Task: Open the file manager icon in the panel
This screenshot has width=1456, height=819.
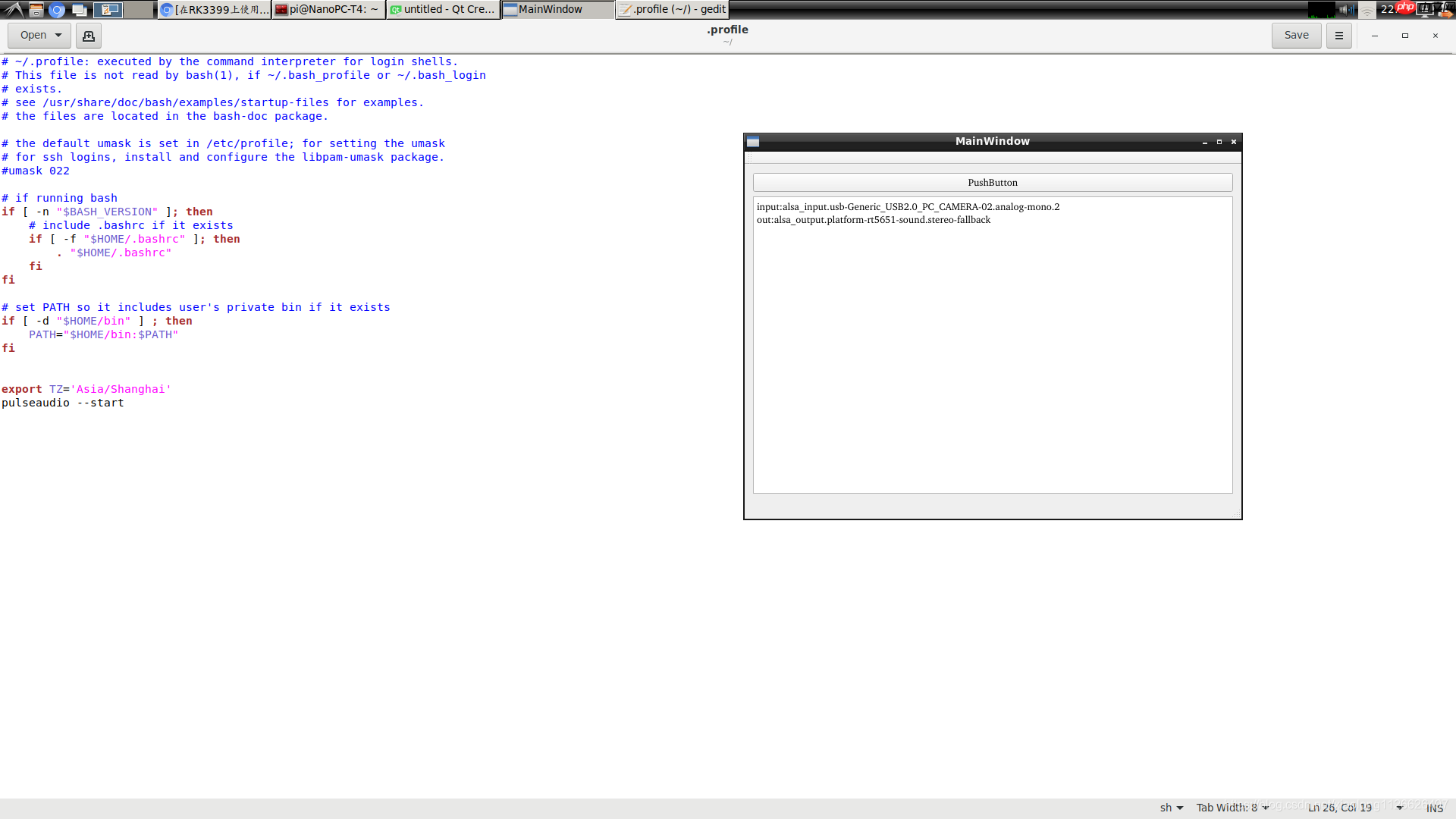Action: coord(36,10)
